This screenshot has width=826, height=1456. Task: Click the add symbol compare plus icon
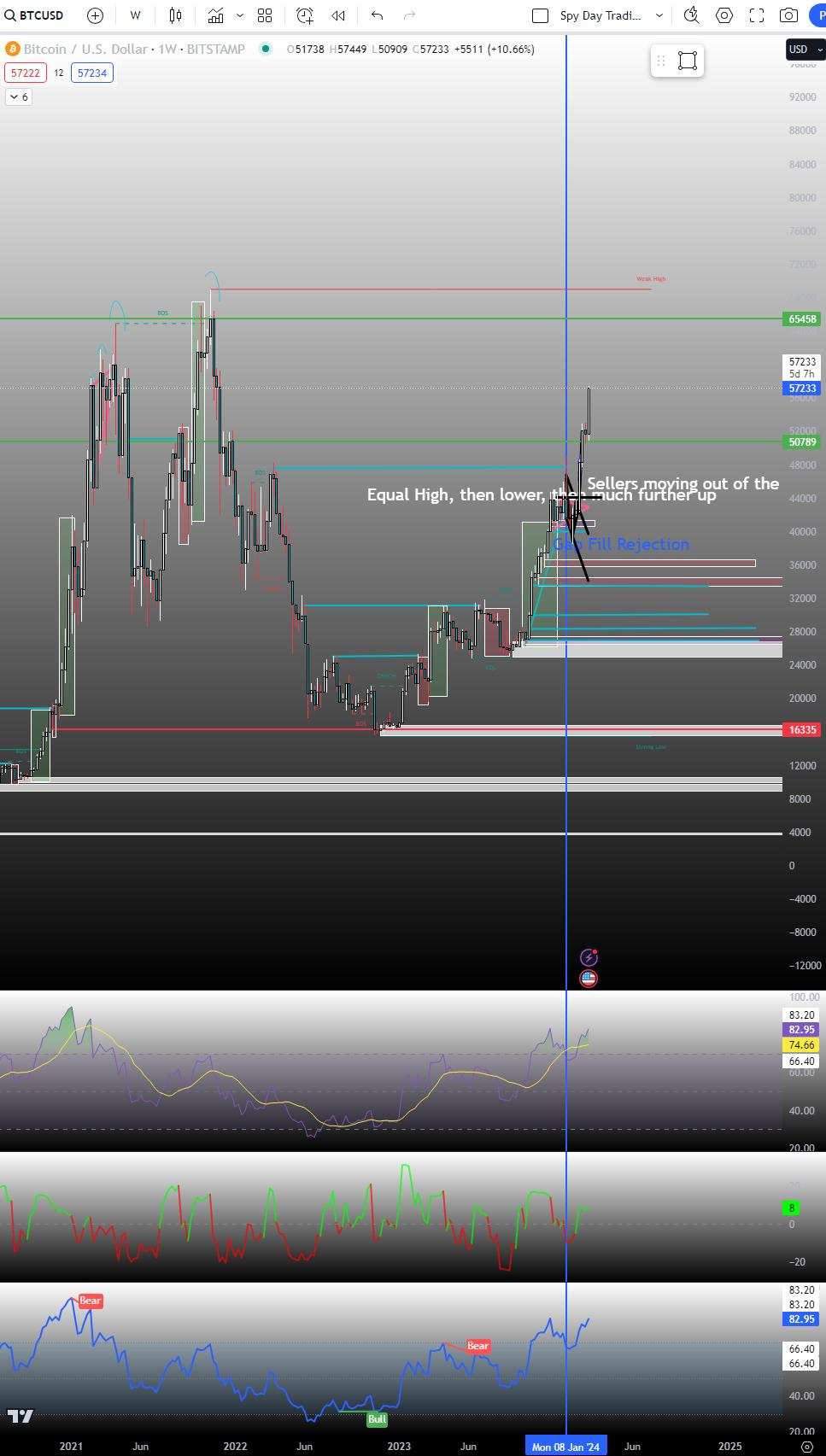[95, 15]
